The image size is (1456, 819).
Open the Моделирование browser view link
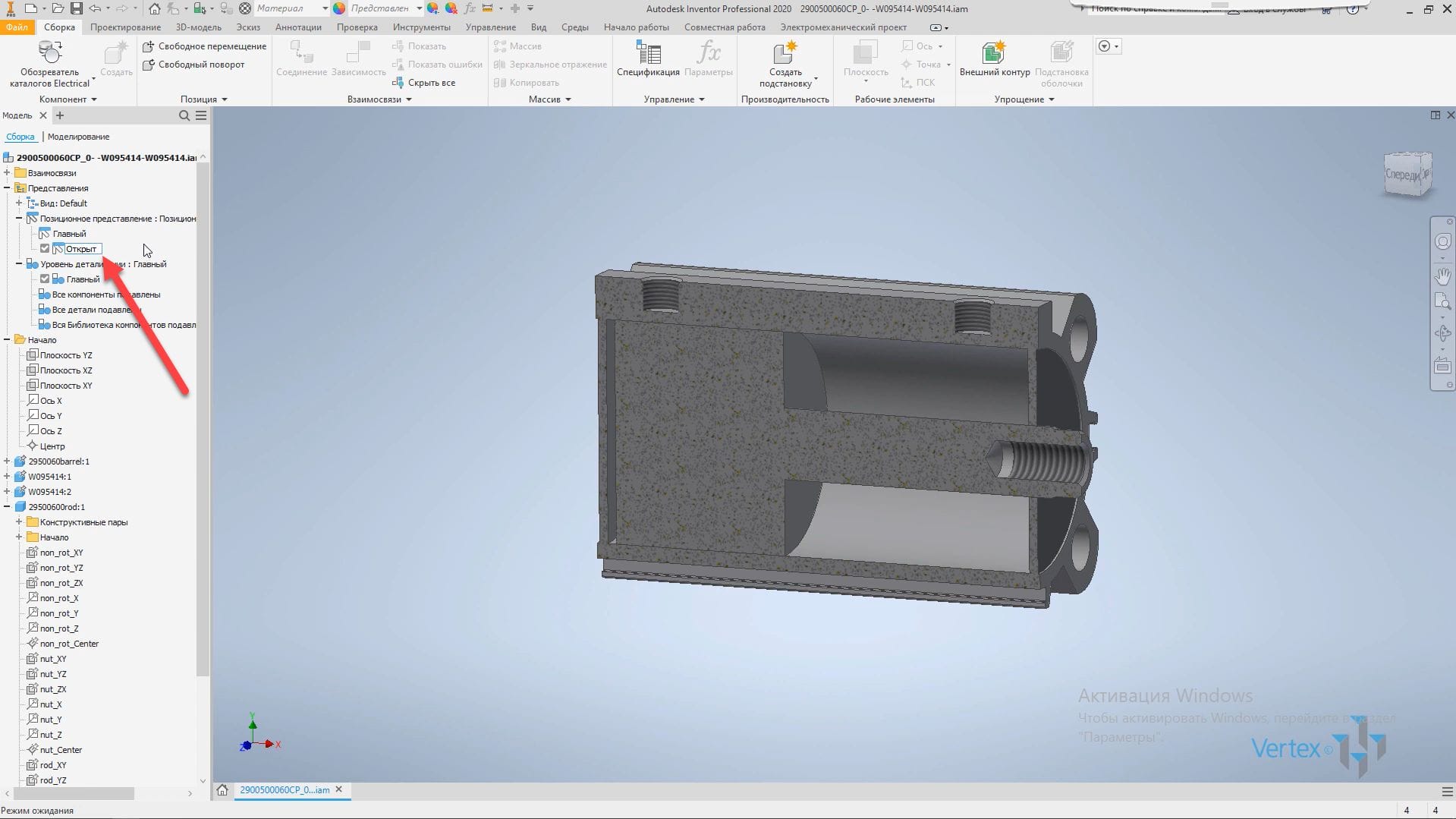pyautogui.click(x=78, y=137)
